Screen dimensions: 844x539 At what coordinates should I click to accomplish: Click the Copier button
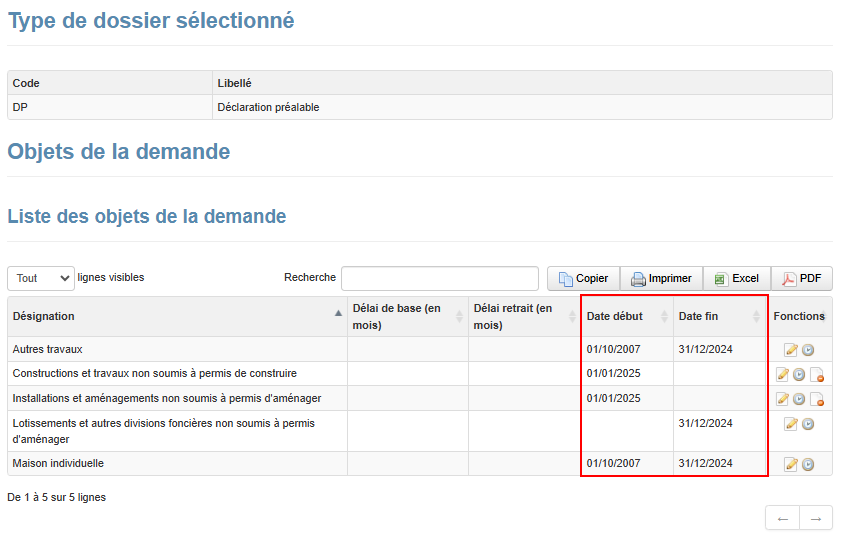point(583,279)
